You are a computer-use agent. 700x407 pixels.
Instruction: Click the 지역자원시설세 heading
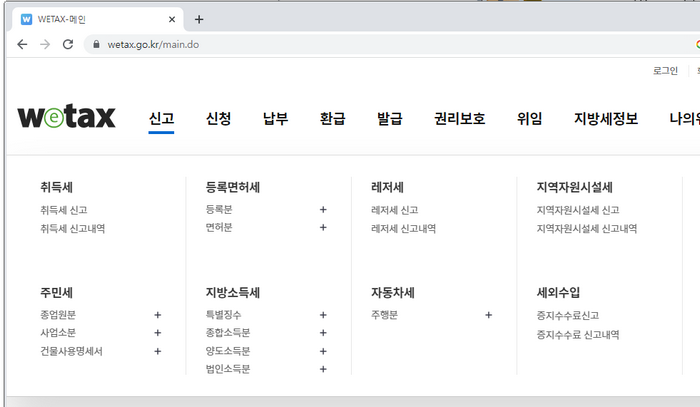point(575,187)
